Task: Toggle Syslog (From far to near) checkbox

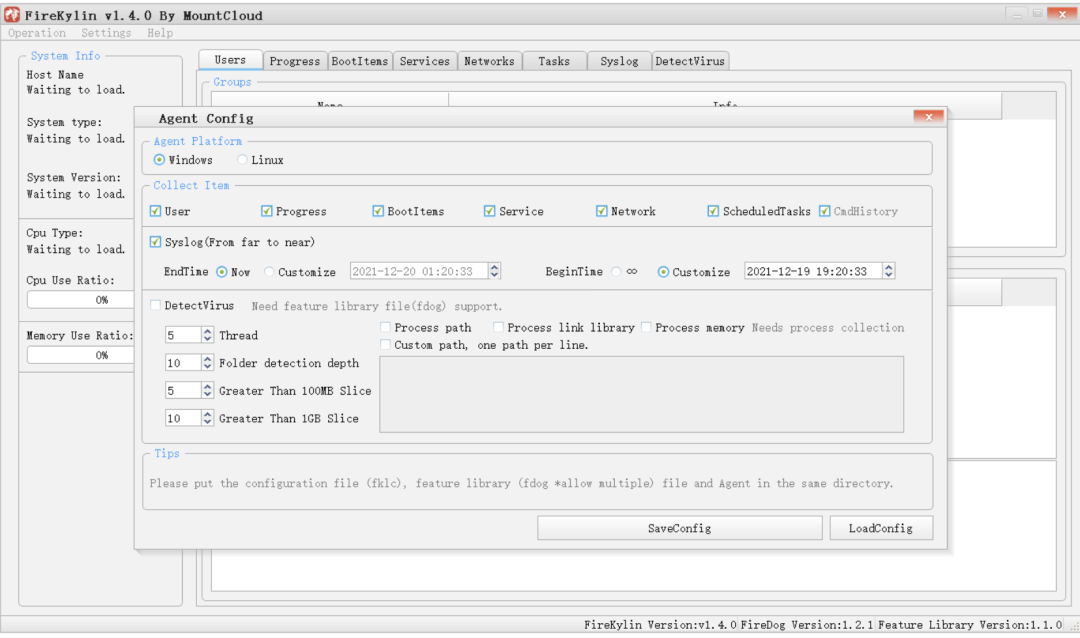Action: point(155,242)
